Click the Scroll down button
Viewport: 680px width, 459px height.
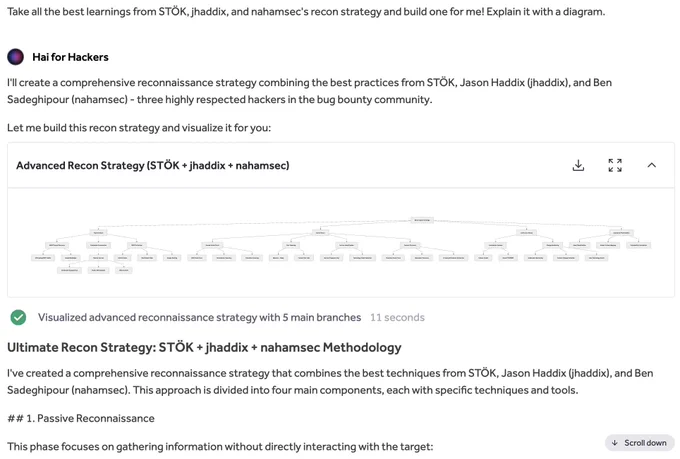(640, 443)
